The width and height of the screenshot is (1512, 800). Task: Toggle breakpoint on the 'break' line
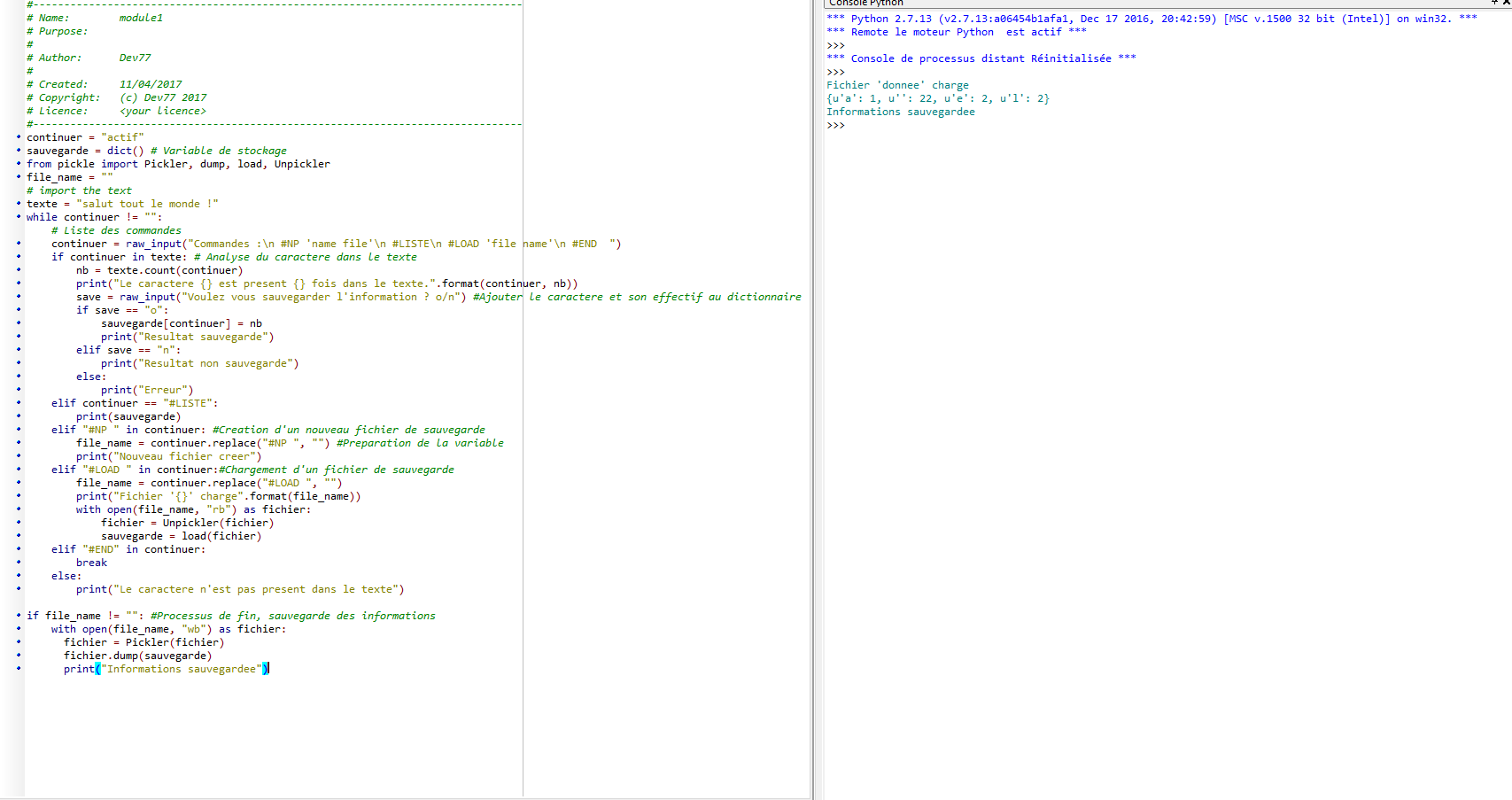[19, 563]
